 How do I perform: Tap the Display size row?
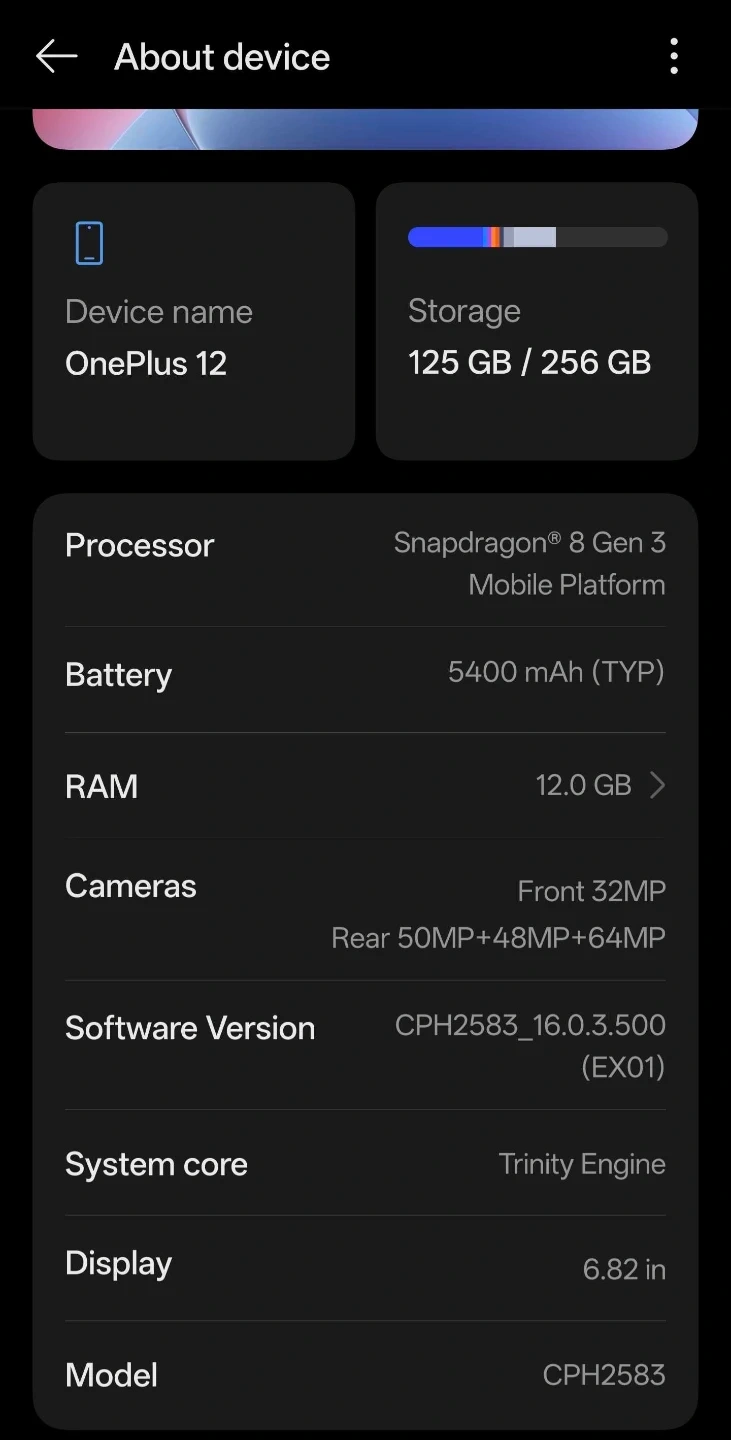(365, 1268)
